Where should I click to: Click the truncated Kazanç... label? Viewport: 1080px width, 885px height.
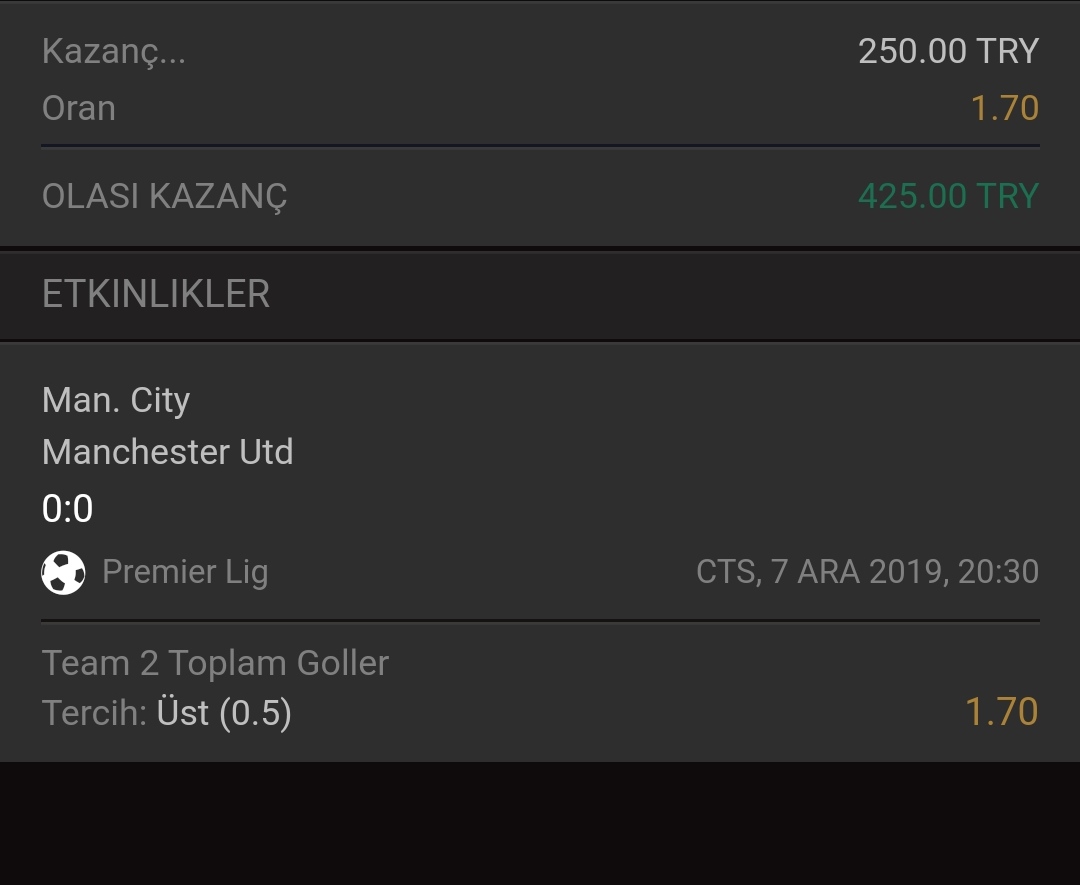coord(114,51)
